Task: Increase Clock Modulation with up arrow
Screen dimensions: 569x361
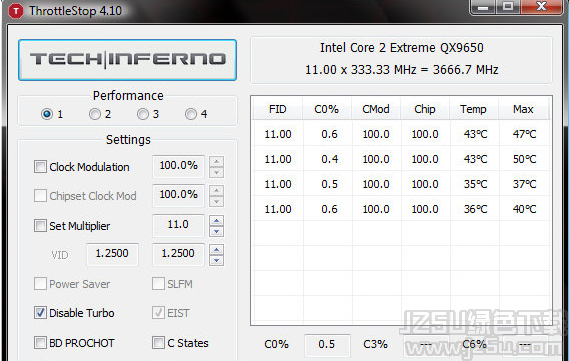Action: 216,161
